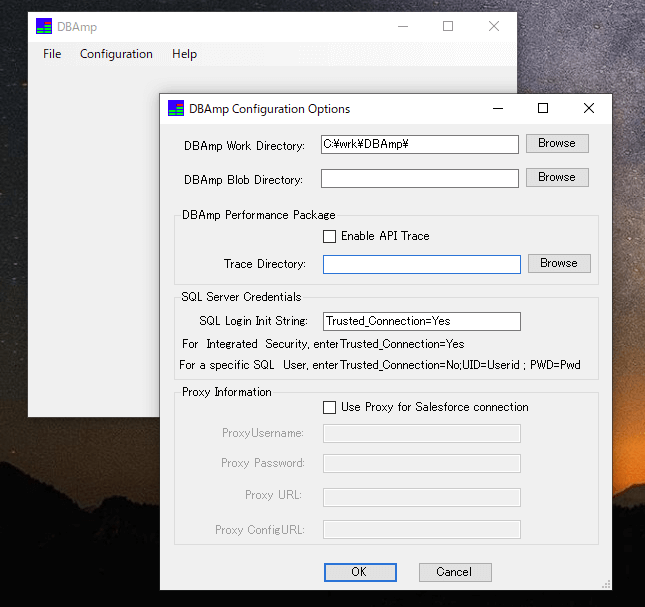Focus the DBAmp Work Directory field

tap(420, 144)
